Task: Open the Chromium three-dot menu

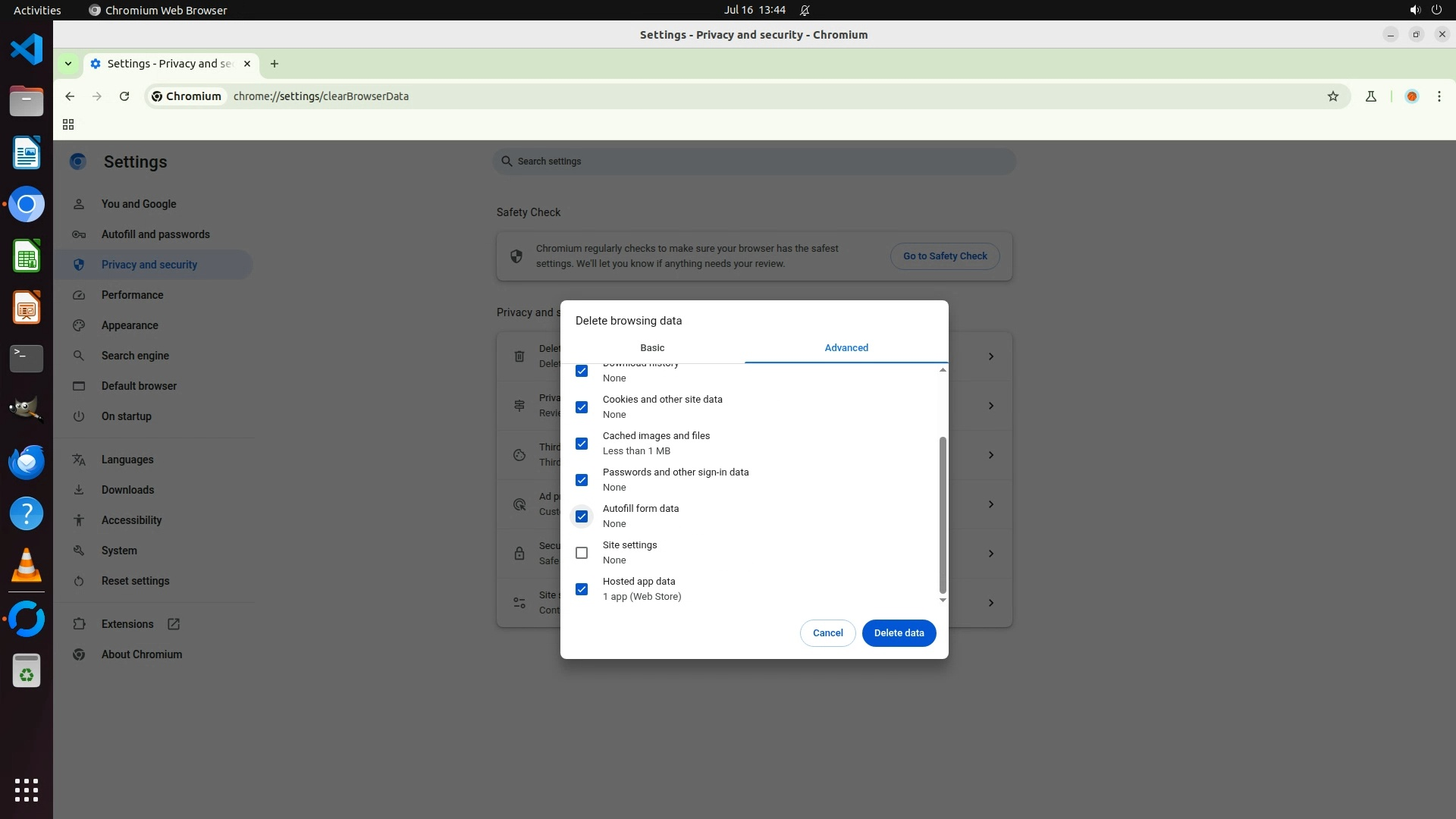Action: [x=1439, y=96]
